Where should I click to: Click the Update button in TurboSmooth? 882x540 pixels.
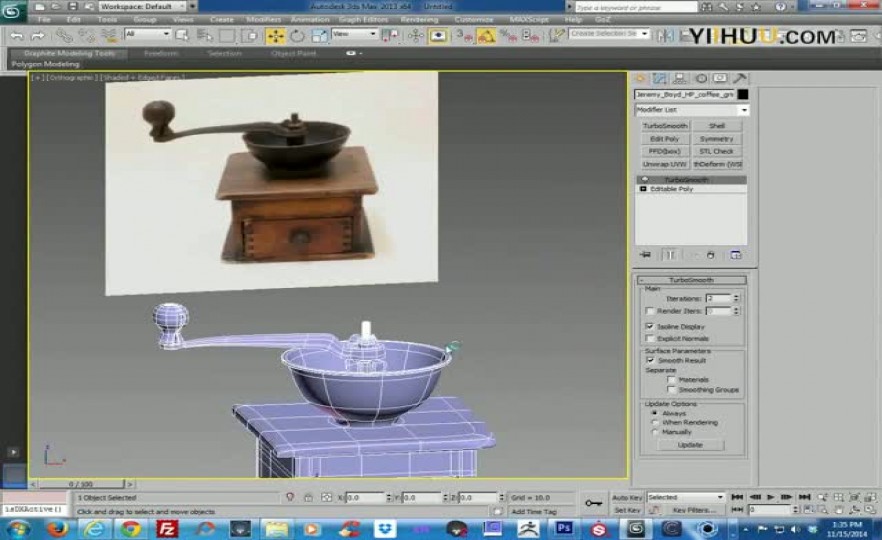(690, 445)
